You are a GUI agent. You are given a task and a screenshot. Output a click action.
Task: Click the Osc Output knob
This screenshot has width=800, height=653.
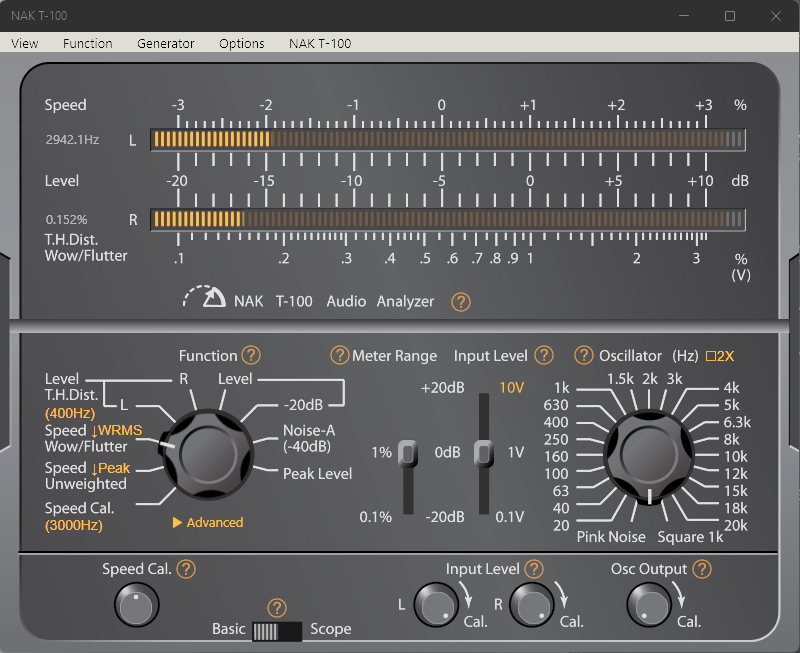(x=649, y=605)
